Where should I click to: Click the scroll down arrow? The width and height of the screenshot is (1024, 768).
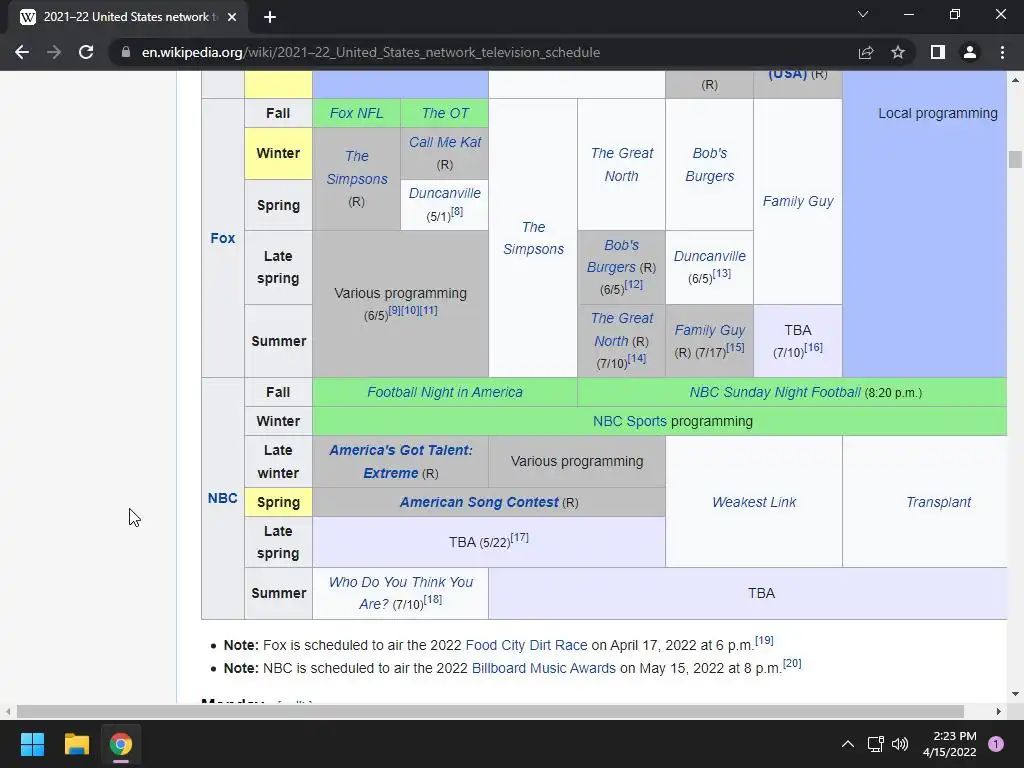coord(1015,694)
